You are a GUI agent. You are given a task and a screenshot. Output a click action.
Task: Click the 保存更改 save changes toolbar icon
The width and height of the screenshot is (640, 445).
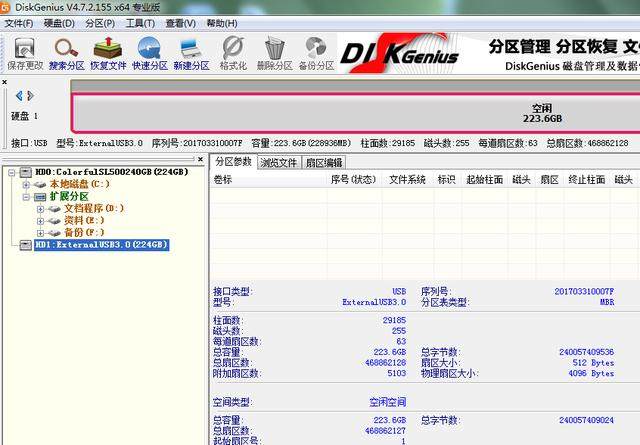[x=24, y=52]
